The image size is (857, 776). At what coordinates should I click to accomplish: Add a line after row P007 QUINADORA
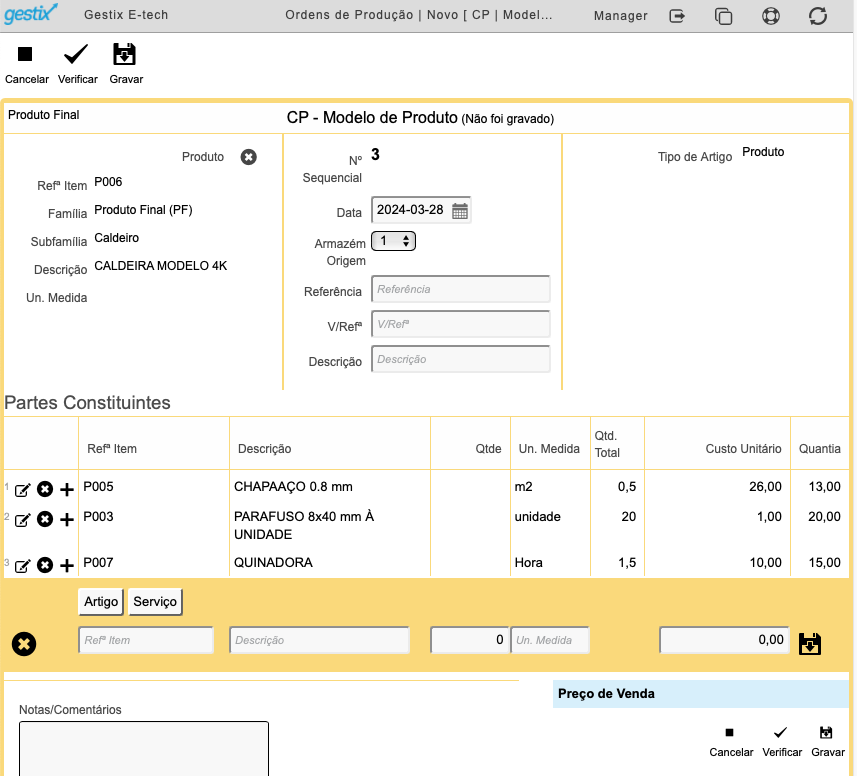67,565
